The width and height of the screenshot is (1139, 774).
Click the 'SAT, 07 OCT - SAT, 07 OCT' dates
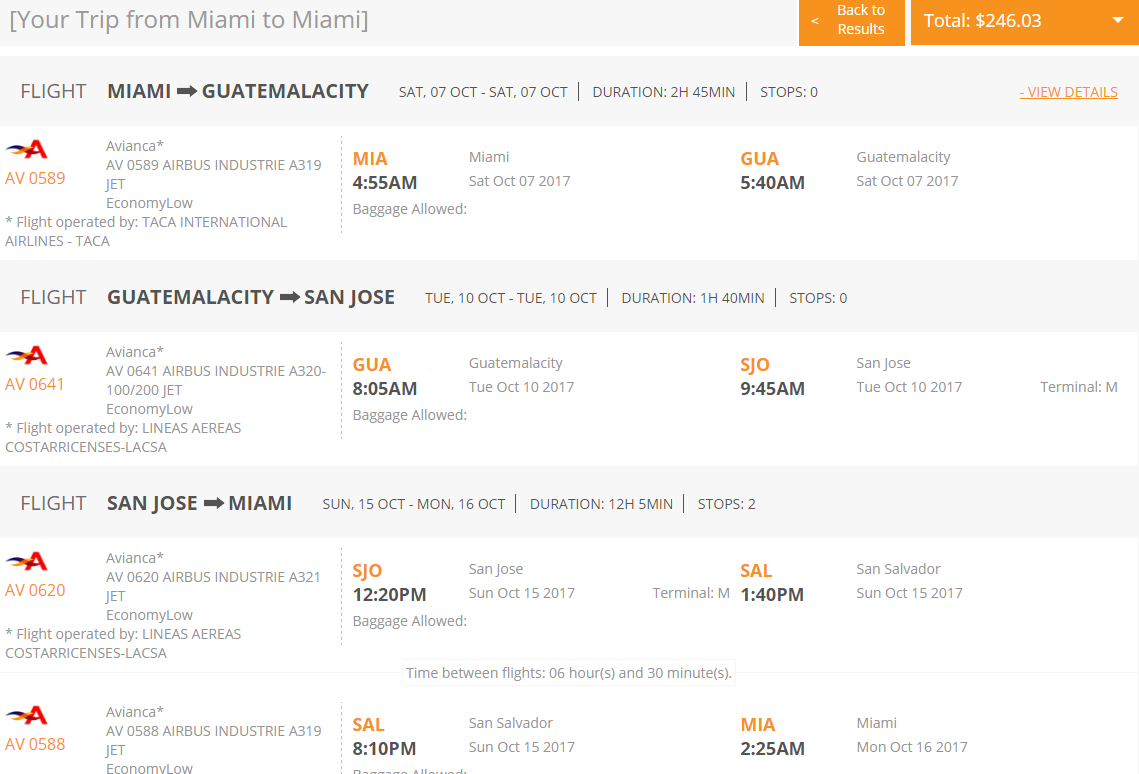483,92
